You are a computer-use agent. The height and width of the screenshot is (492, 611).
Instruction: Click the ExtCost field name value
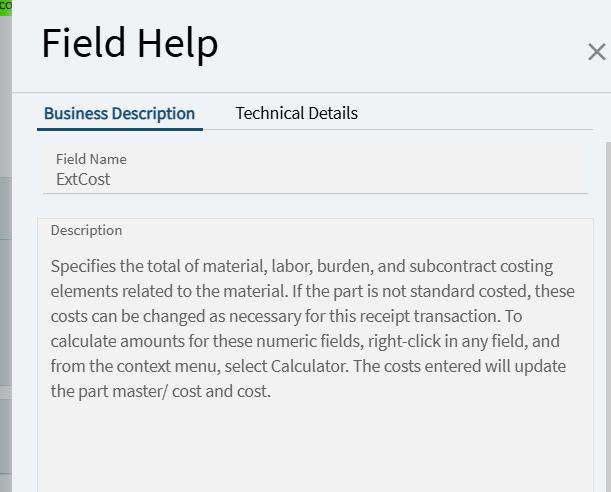[83, 180]
